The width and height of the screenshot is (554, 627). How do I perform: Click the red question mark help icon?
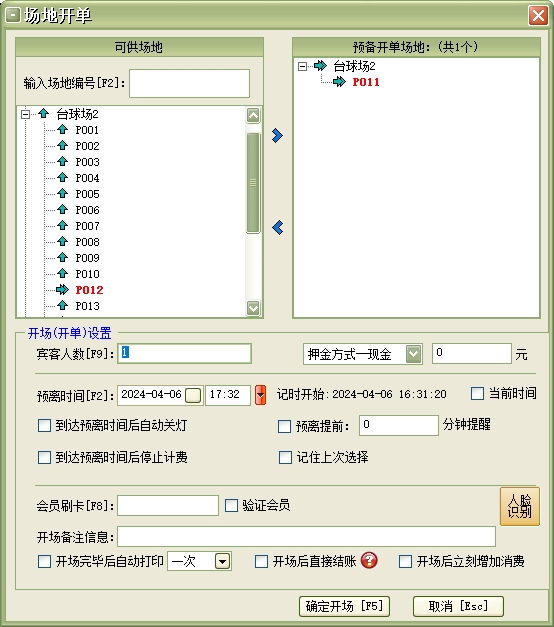(x=369, y=560)
